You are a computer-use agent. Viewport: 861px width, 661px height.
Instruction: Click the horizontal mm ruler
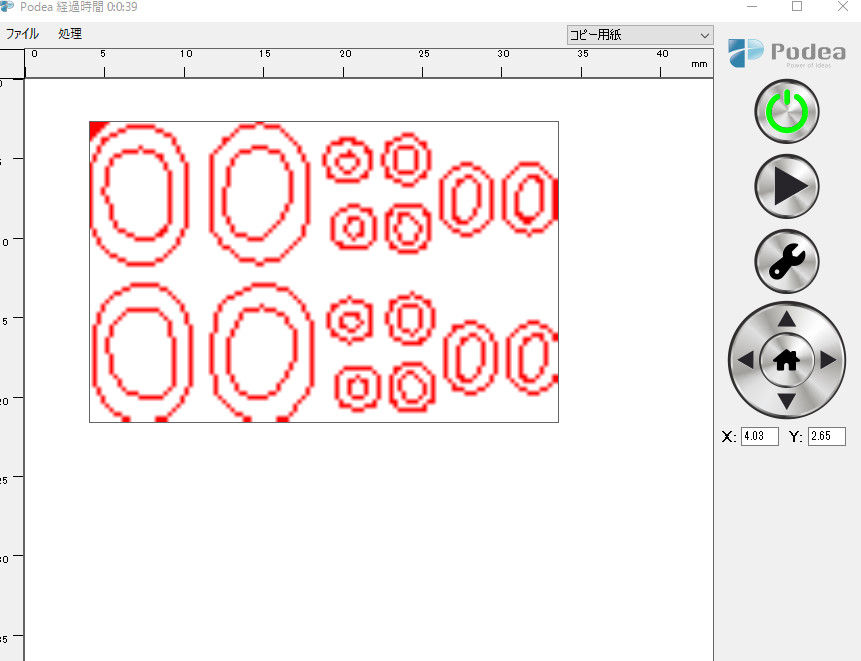[360, 62]
